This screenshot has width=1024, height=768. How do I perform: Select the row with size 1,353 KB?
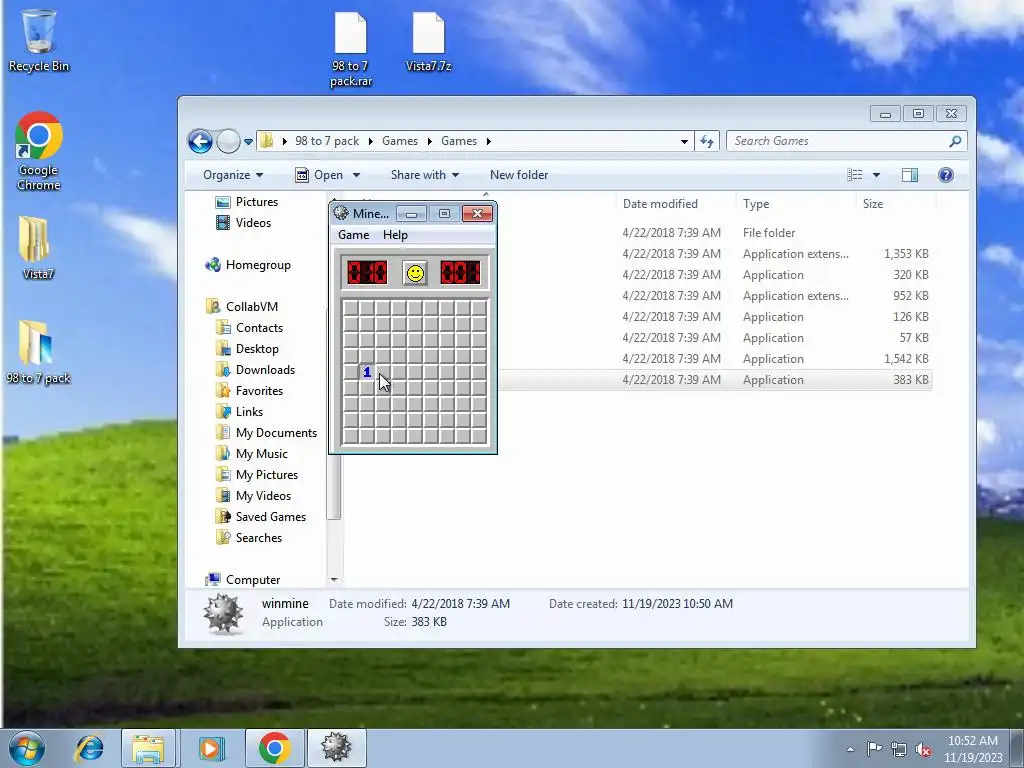point(637,253)
